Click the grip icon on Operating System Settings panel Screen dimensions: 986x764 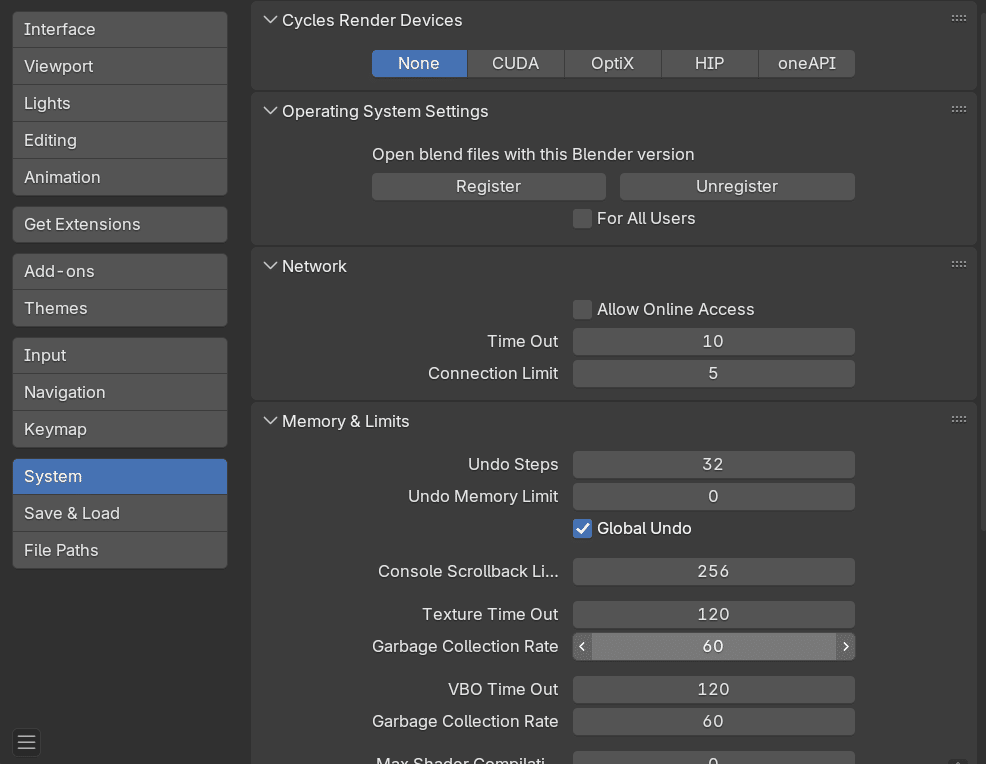(x=959, y=108)
